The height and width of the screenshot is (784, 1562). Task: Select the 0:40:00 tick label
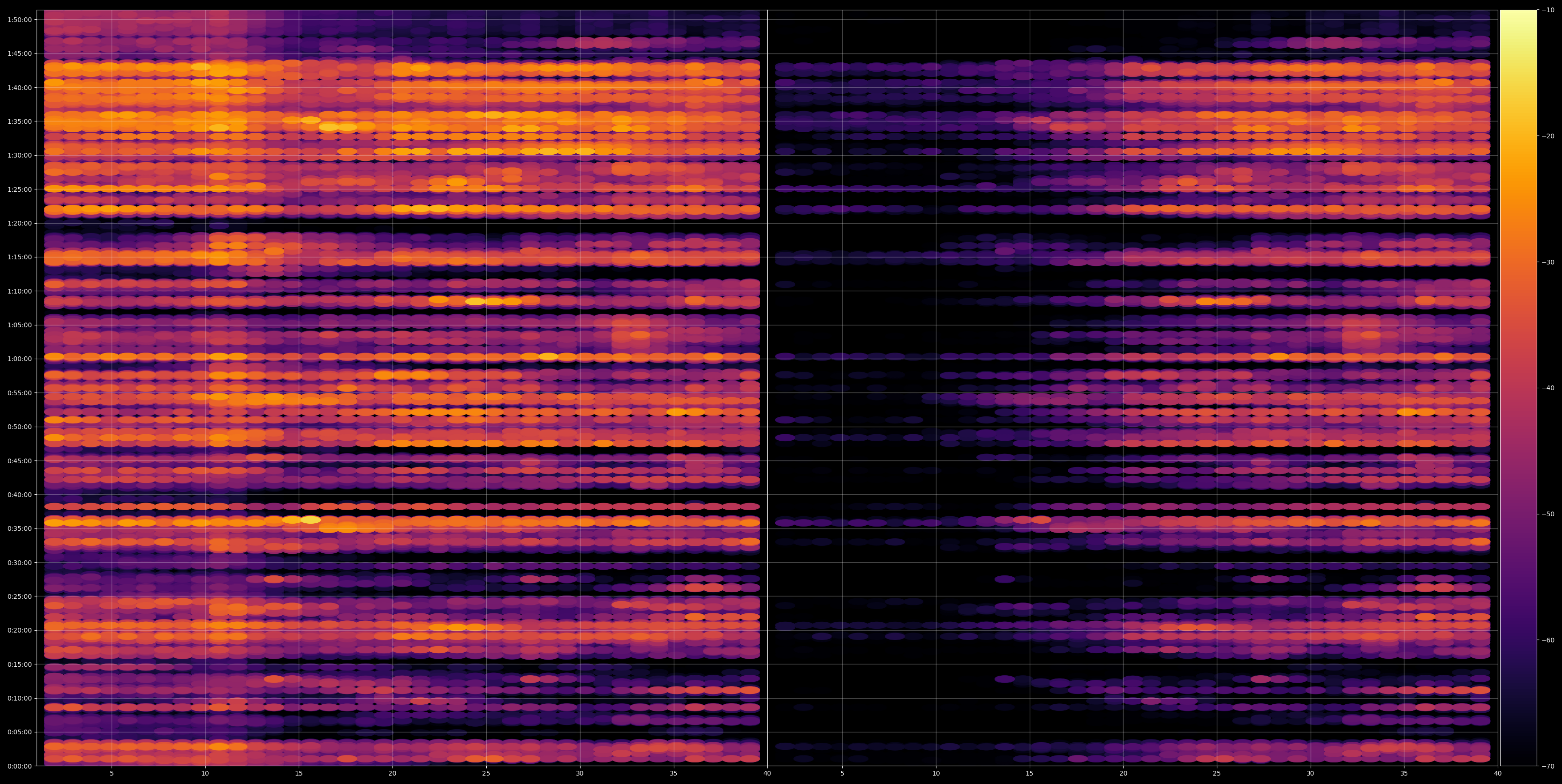pyautogui.click(x=19, y=495)
